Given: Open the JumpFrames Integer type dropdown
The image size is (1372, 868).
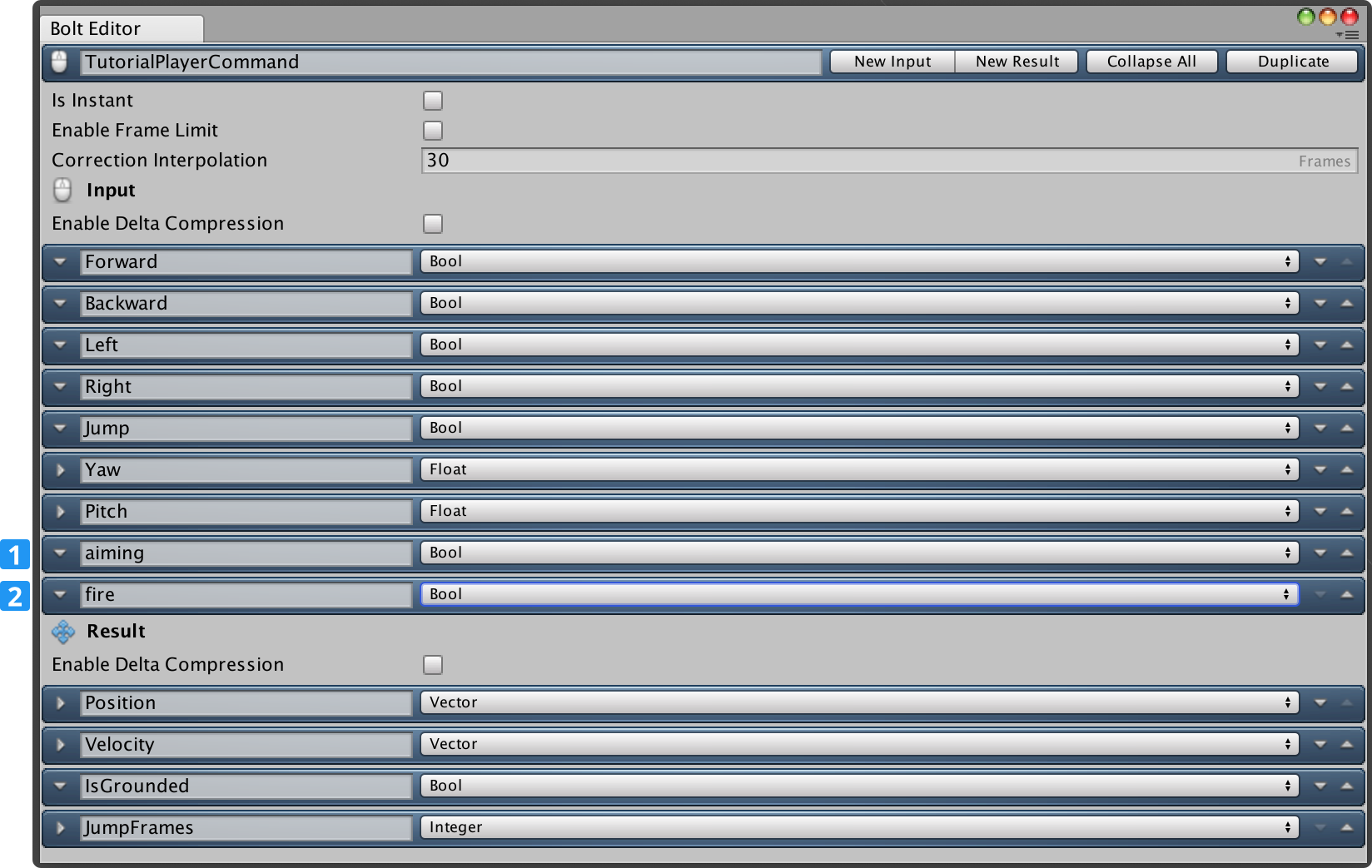Looking at the screenshot, I should (859, 827).
